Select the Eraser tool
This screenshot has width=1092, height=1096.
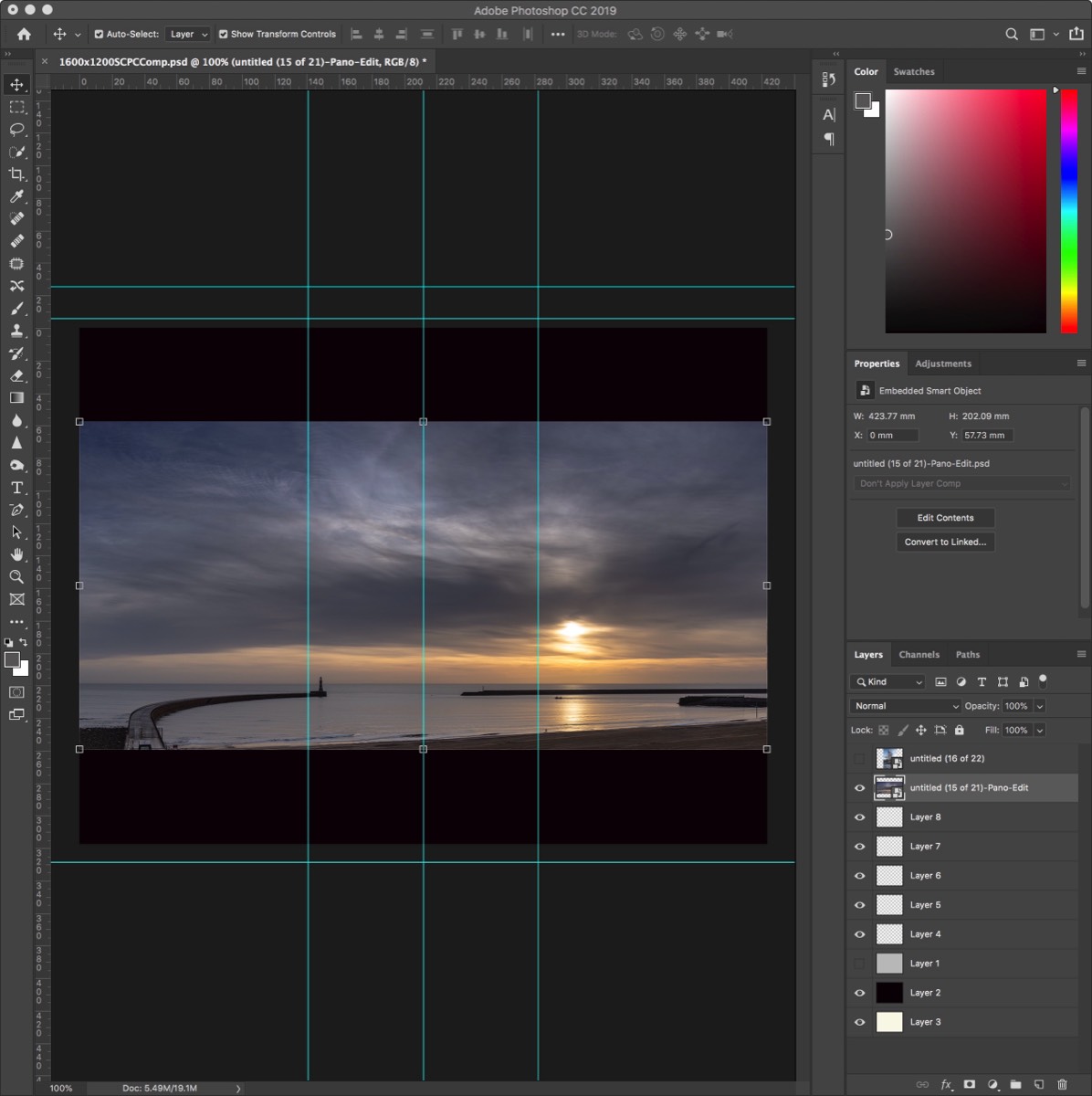pyautogui.click(x=16, y=375)
